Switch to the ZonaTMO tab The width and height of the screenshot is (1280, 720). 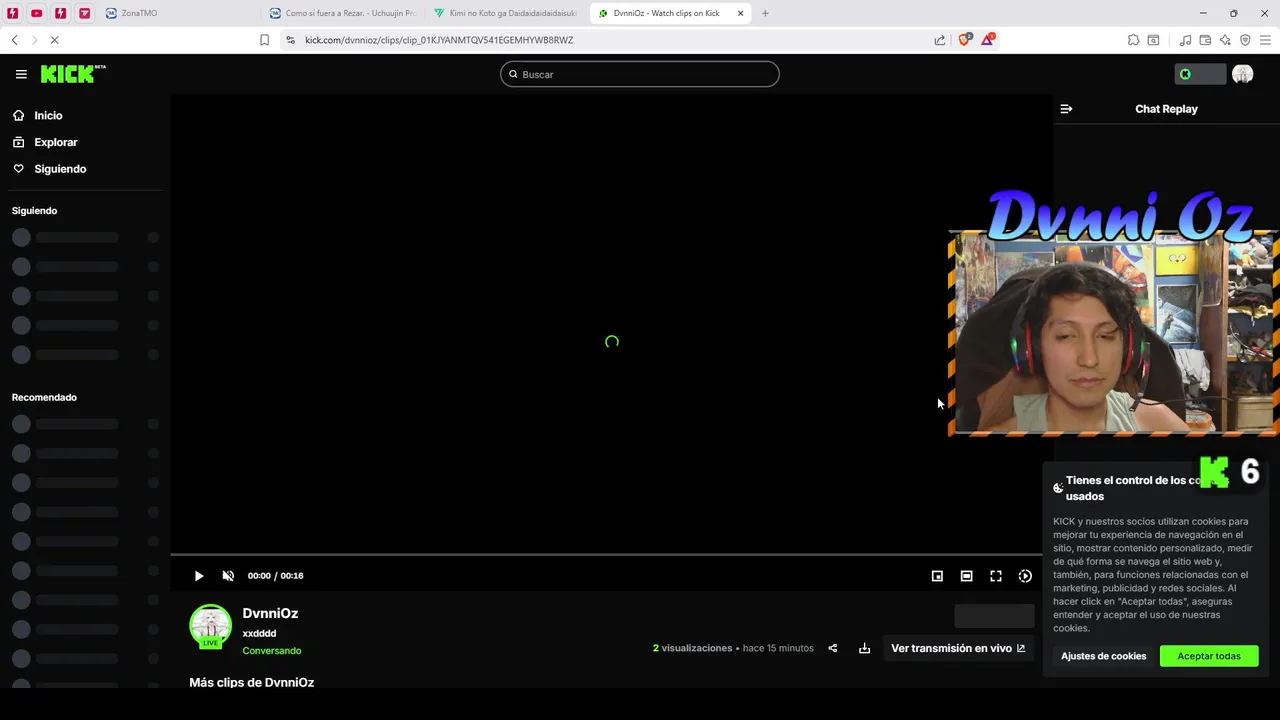180,13
